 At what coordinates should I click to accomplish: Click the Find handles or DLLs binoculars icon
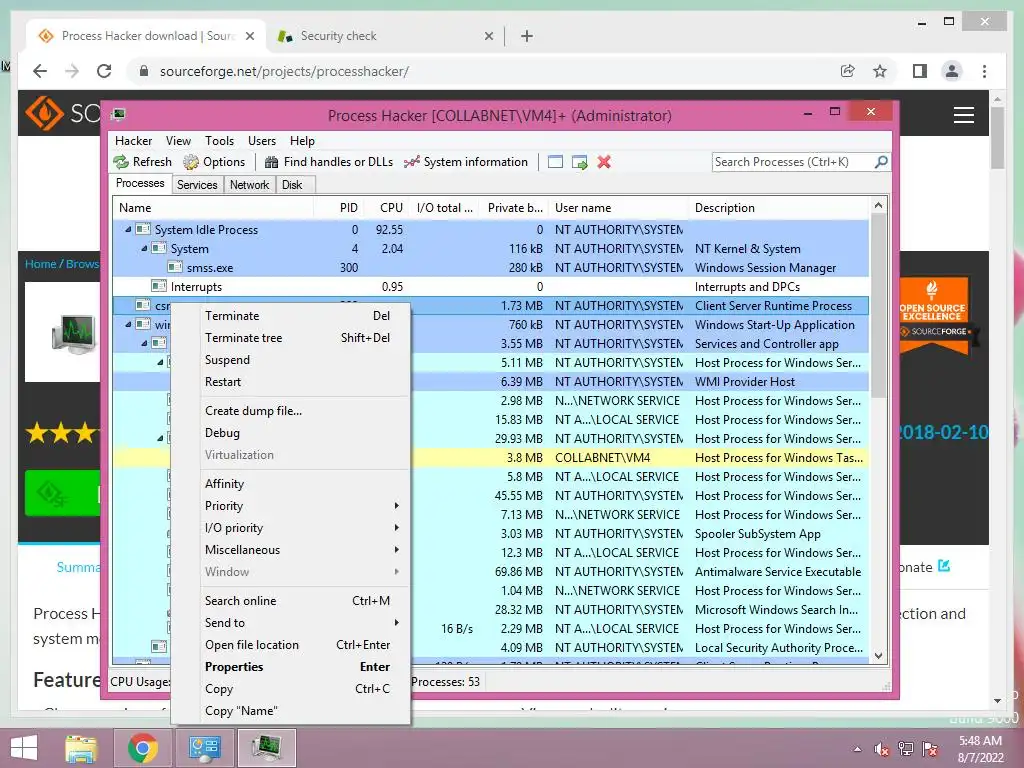click(272, 162)
